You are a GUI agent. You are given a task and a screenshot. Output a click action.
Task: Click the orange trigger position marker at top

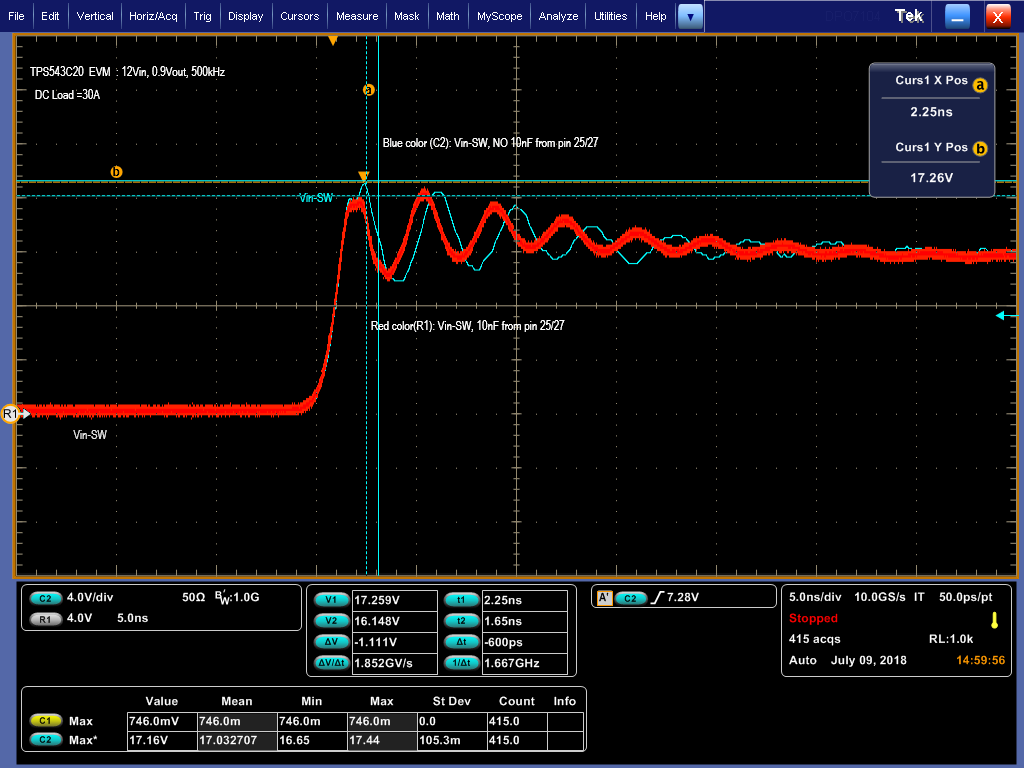point(333,41)
